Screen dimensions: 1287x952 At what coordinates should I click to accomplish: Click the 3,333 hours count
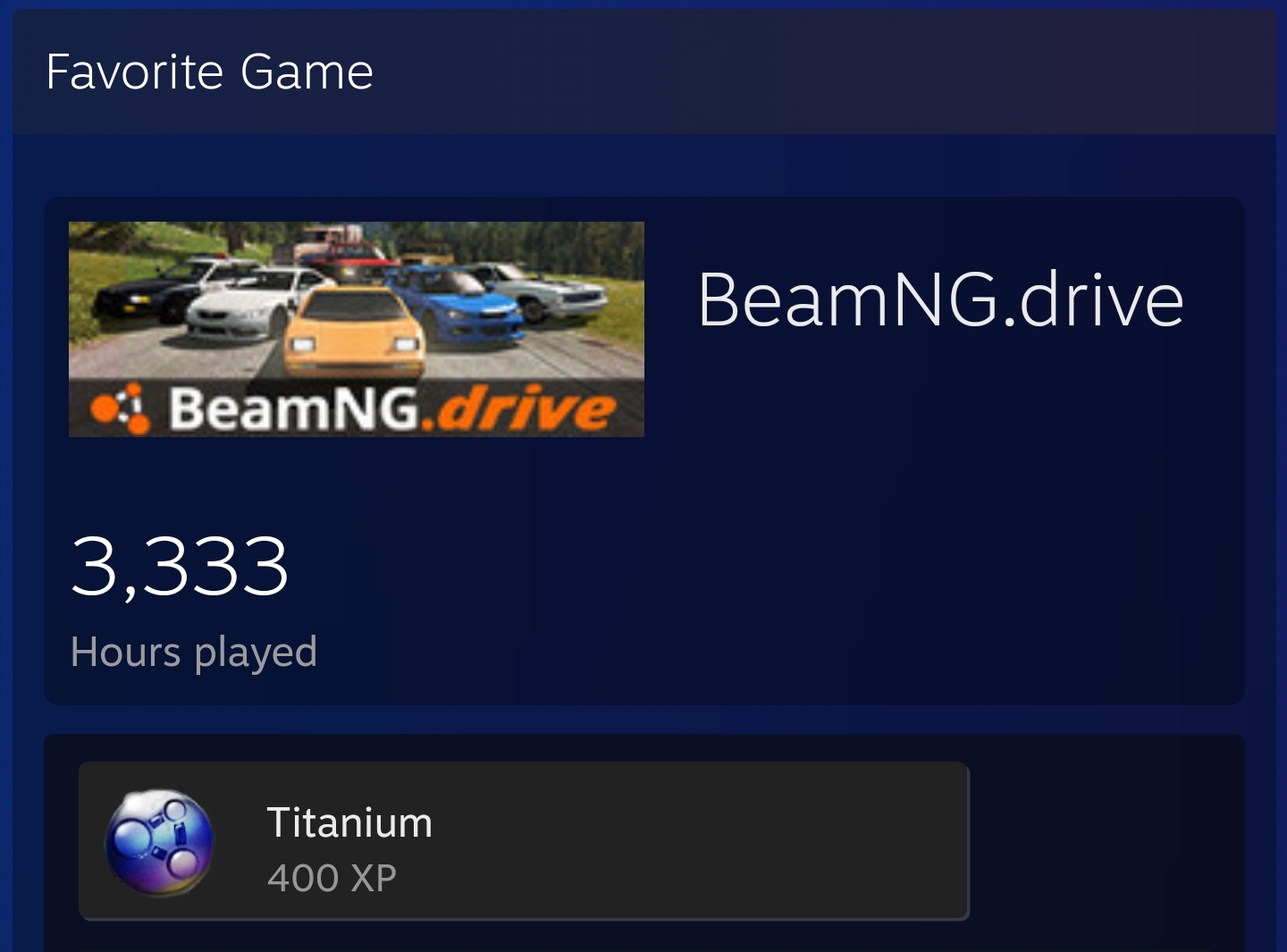(180, 566)
